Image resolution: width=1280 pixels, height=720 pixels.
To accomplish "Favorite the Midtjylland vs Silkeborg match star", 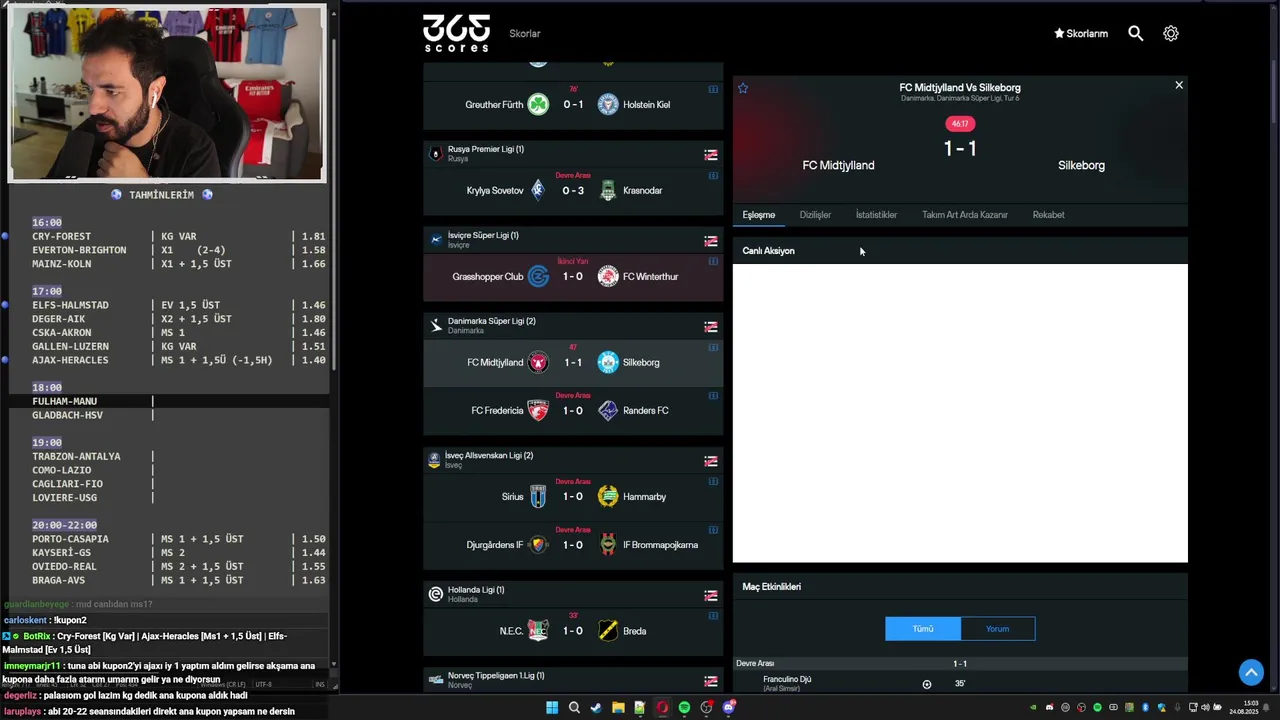I will pyautogui.click(x=743, y=88).
